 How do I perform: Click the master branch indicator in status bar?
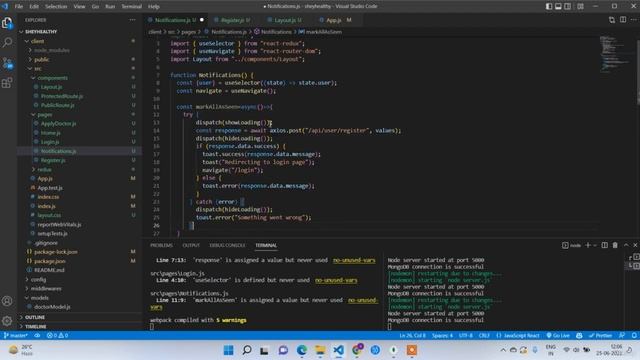tap(16, 336)
